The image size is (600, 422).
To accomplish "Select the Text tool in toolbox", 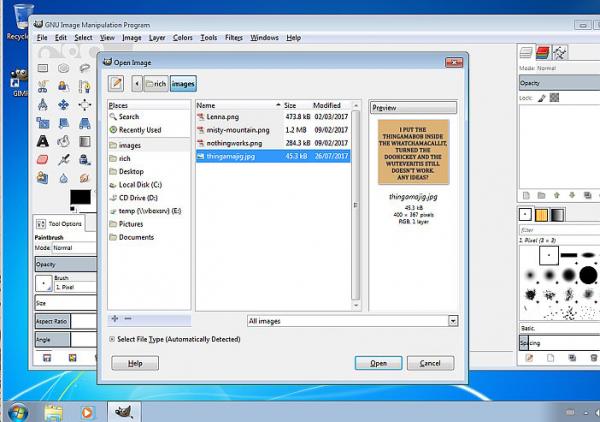I will click(x=43, y=141).
